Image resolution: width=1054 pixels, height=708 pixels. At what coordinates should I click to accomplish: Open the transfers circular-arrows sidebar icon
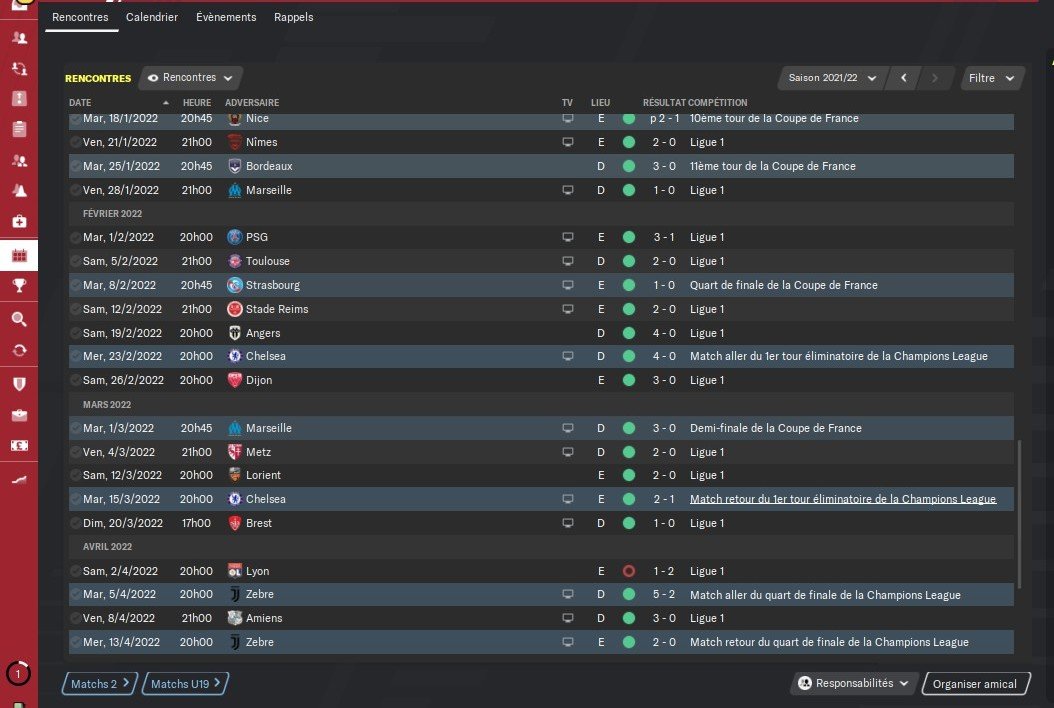(x=19, y=350)
